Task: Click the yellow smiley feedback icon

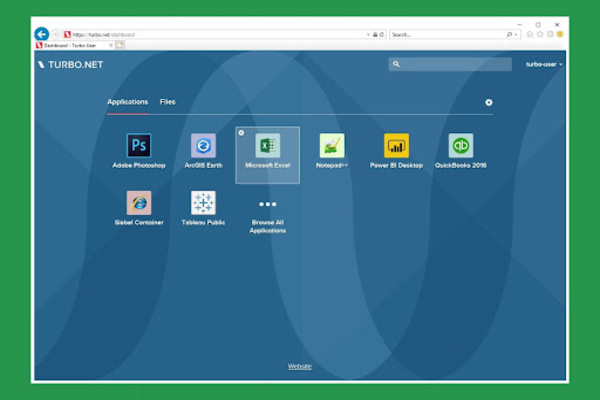Action: [x=560, y=34]
